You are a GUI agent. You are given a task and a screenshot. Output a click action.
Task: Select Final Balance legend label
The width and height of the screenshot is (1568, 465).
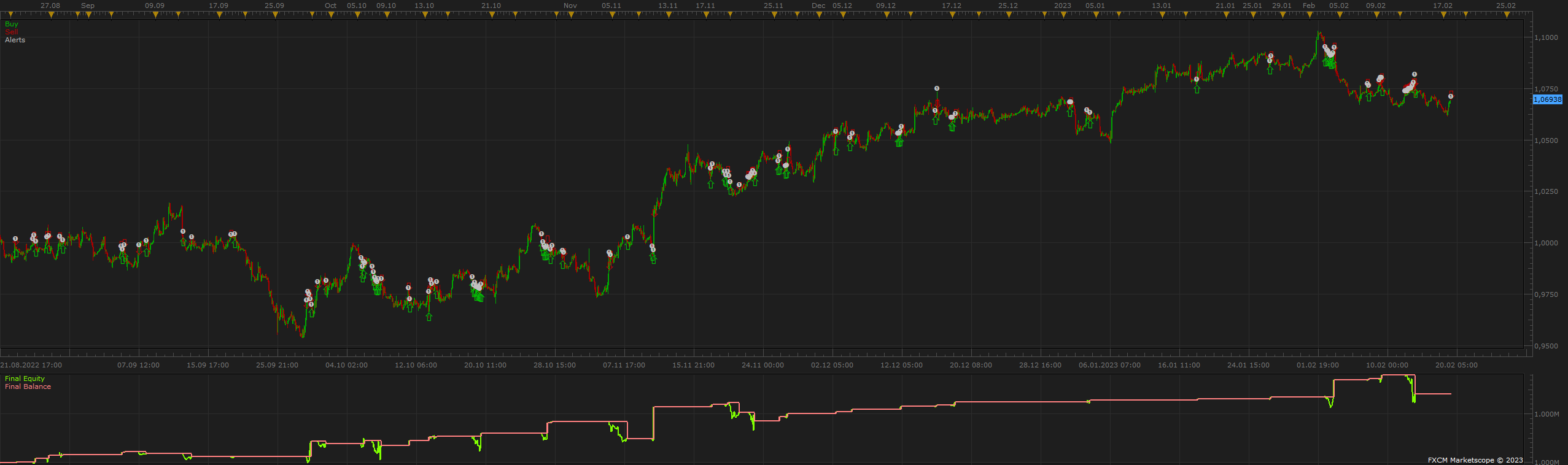[x=28, y=386]
